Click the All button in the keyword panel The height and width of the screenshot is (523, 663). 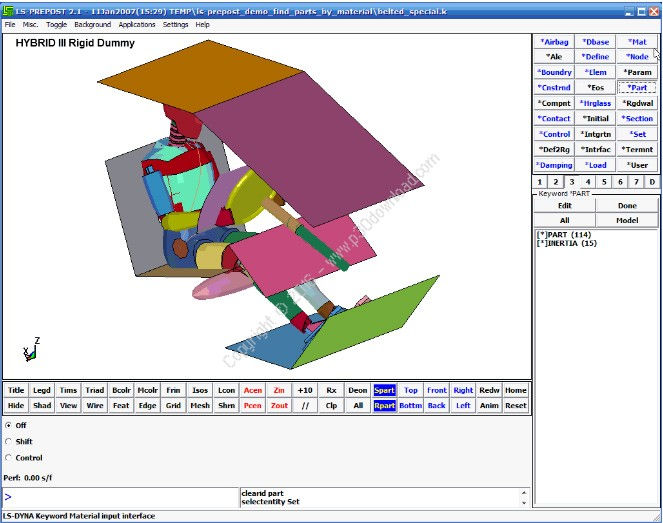point(564,220)
